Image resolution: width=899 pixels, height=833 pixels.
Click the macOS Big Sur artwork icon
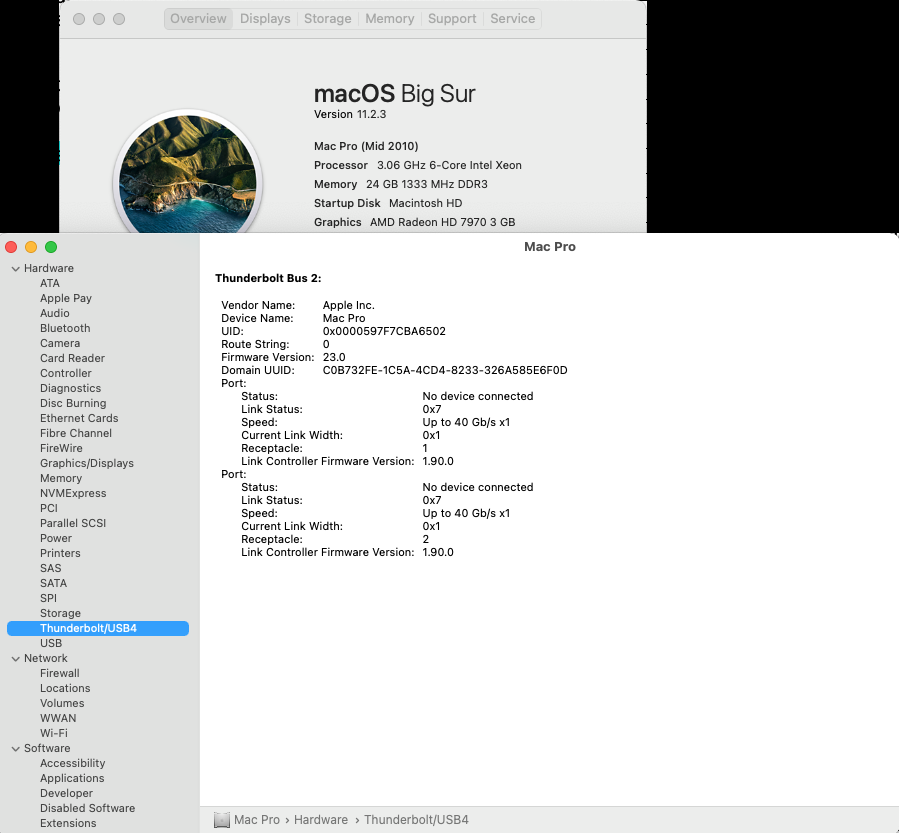point(187,172)
